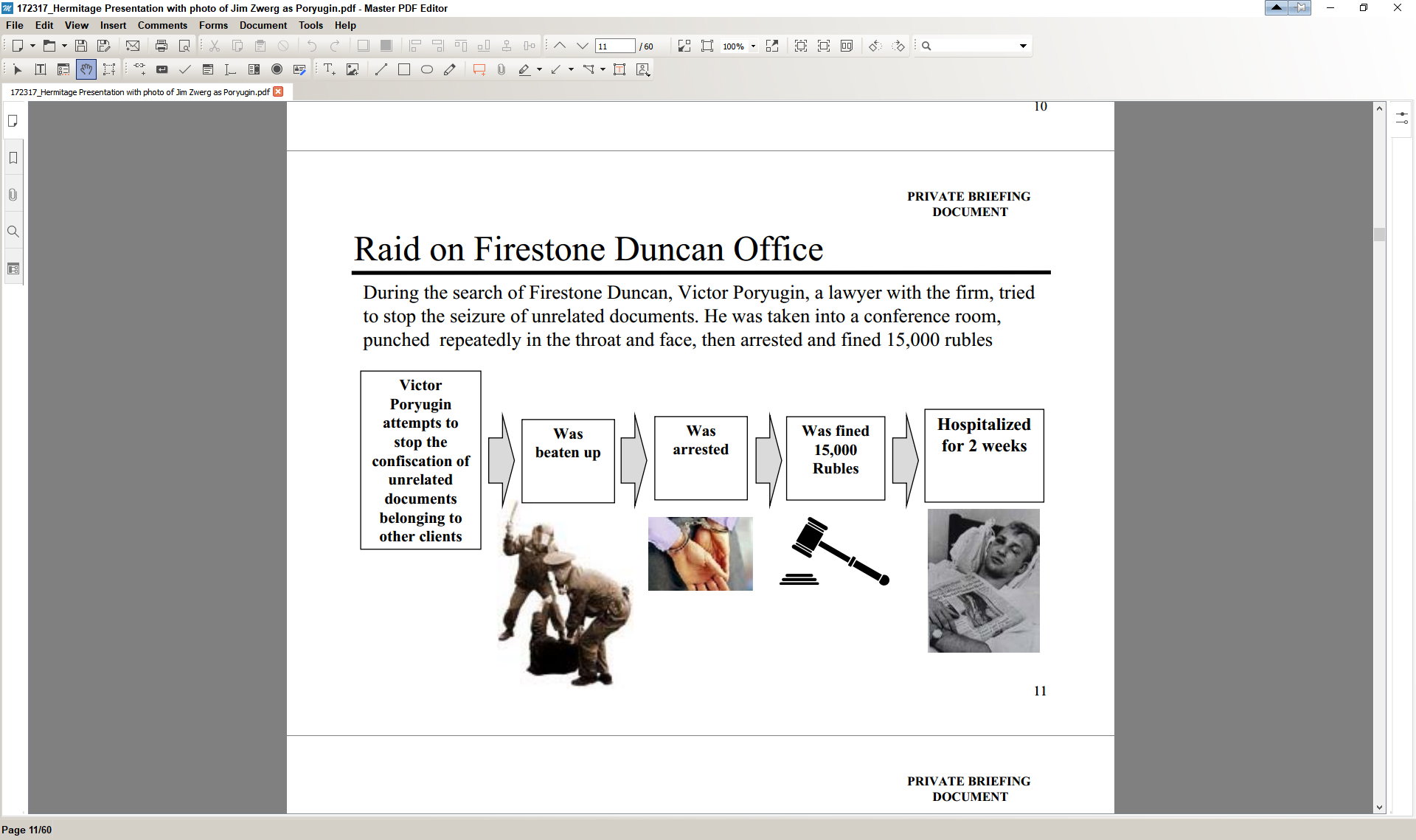Toggle the Attachments side panel
This screenshot has width=1416, height=840.
(x=13, y=195)
